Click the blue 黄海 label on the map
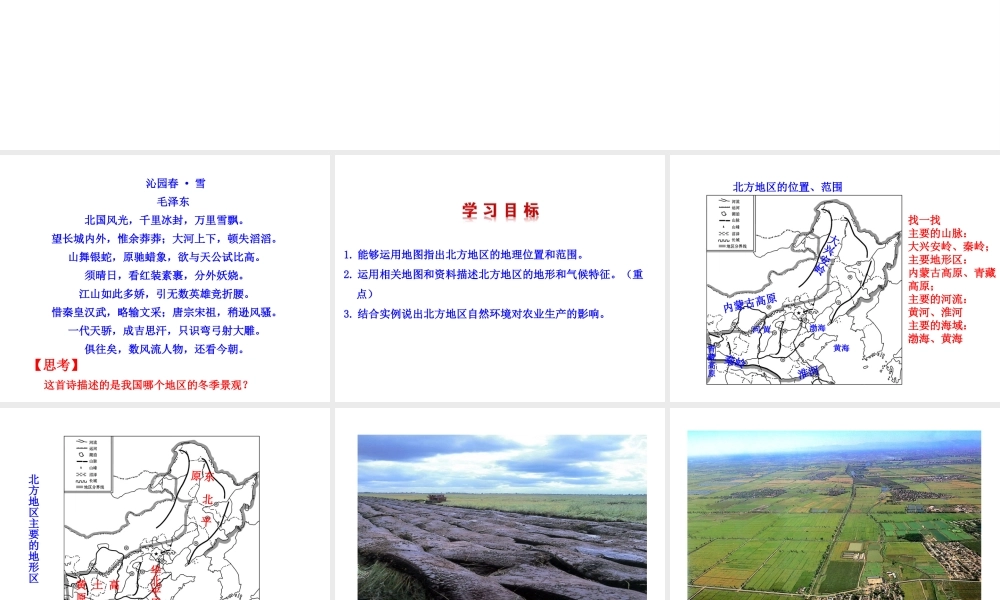 [x=841, y=348]
